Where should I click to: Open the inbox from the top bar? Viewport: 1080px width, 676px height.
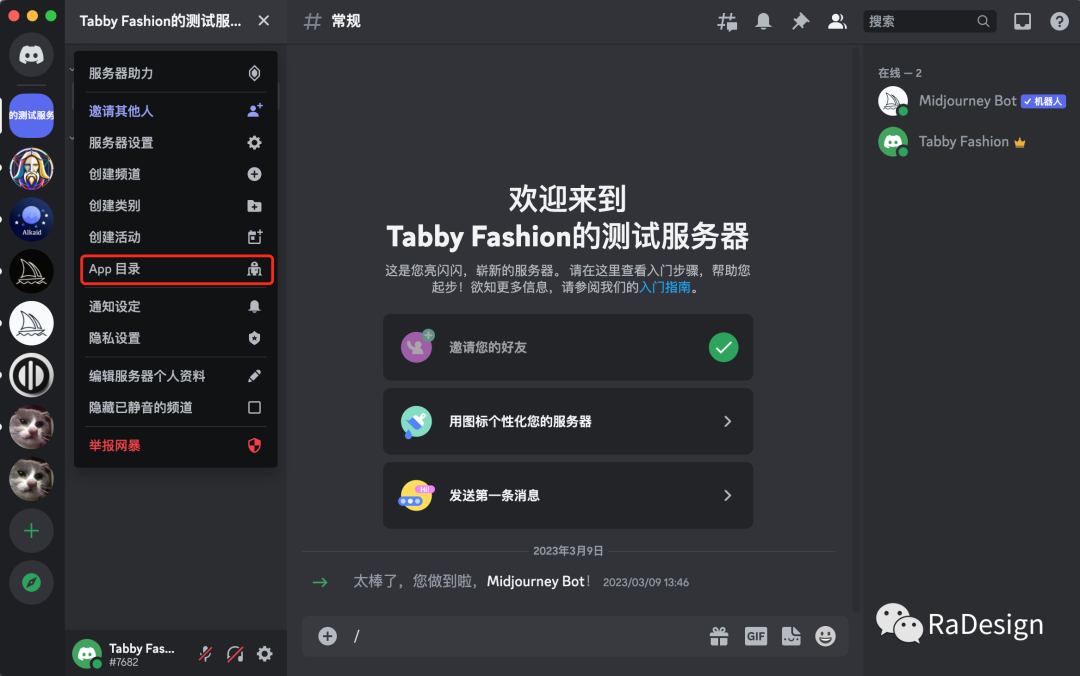pyautogui.click(x=1022, y=20)
